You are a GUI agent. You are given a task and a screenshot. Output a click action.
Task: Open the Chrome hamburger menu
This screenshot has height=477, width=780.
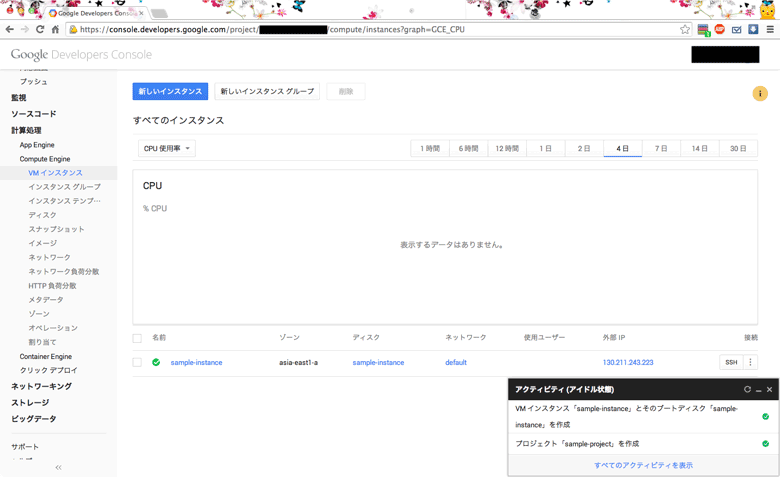770,29
